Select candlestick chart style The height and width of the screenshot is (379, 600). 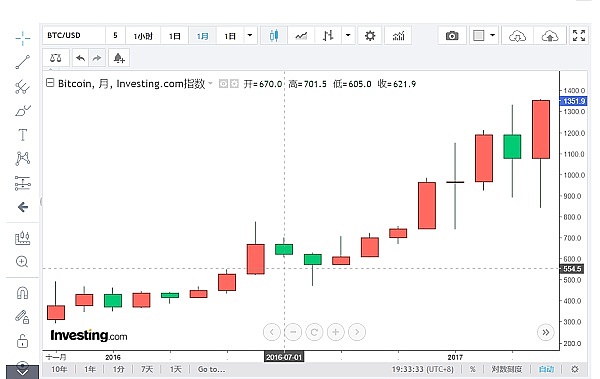[274, 36]
